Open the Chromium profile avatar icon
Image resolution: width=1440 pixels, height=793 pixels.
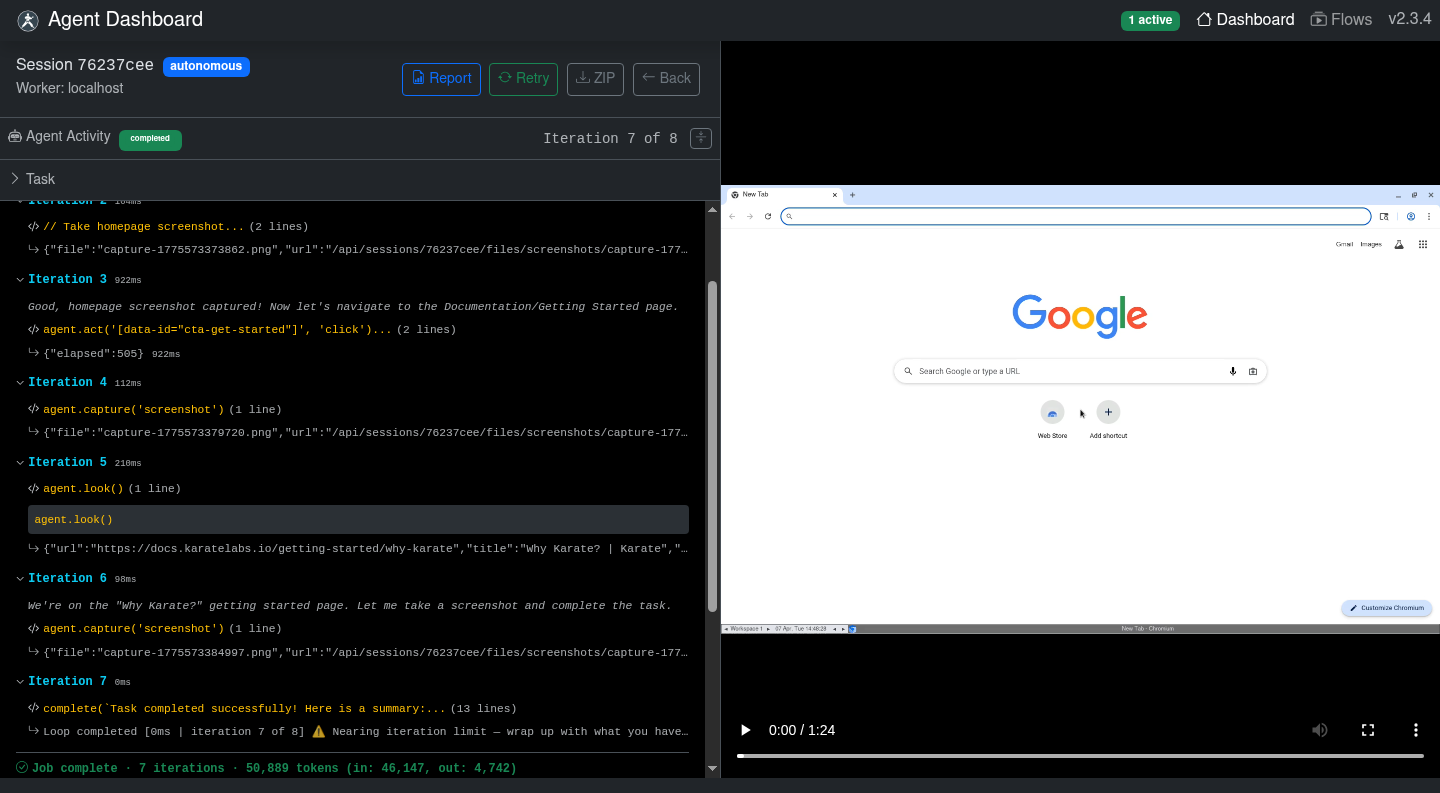[x=1411, y=217]
